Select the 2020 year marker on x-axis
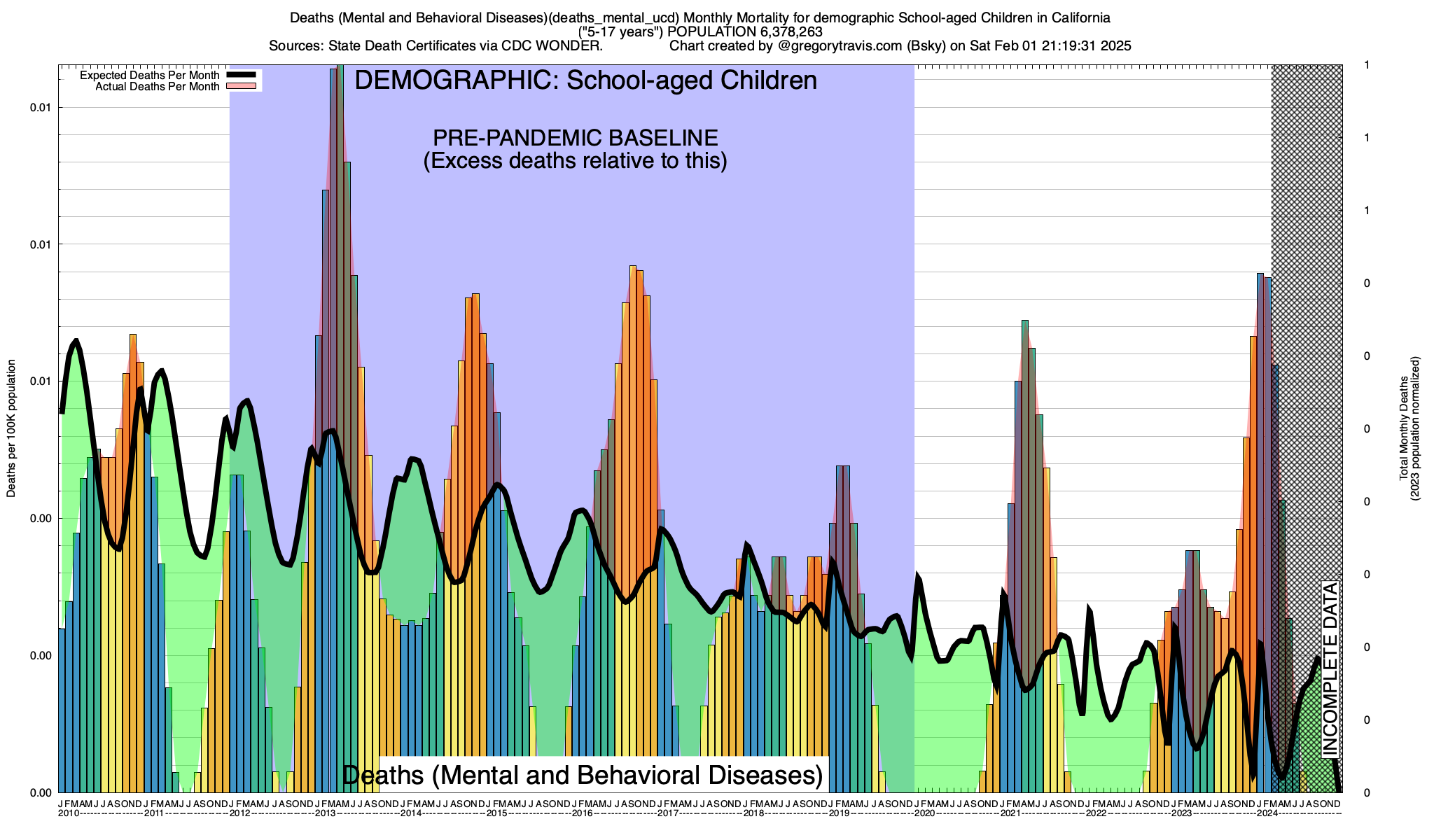The height and width of the screenshot is (840, 1434). tap(924, 813)
